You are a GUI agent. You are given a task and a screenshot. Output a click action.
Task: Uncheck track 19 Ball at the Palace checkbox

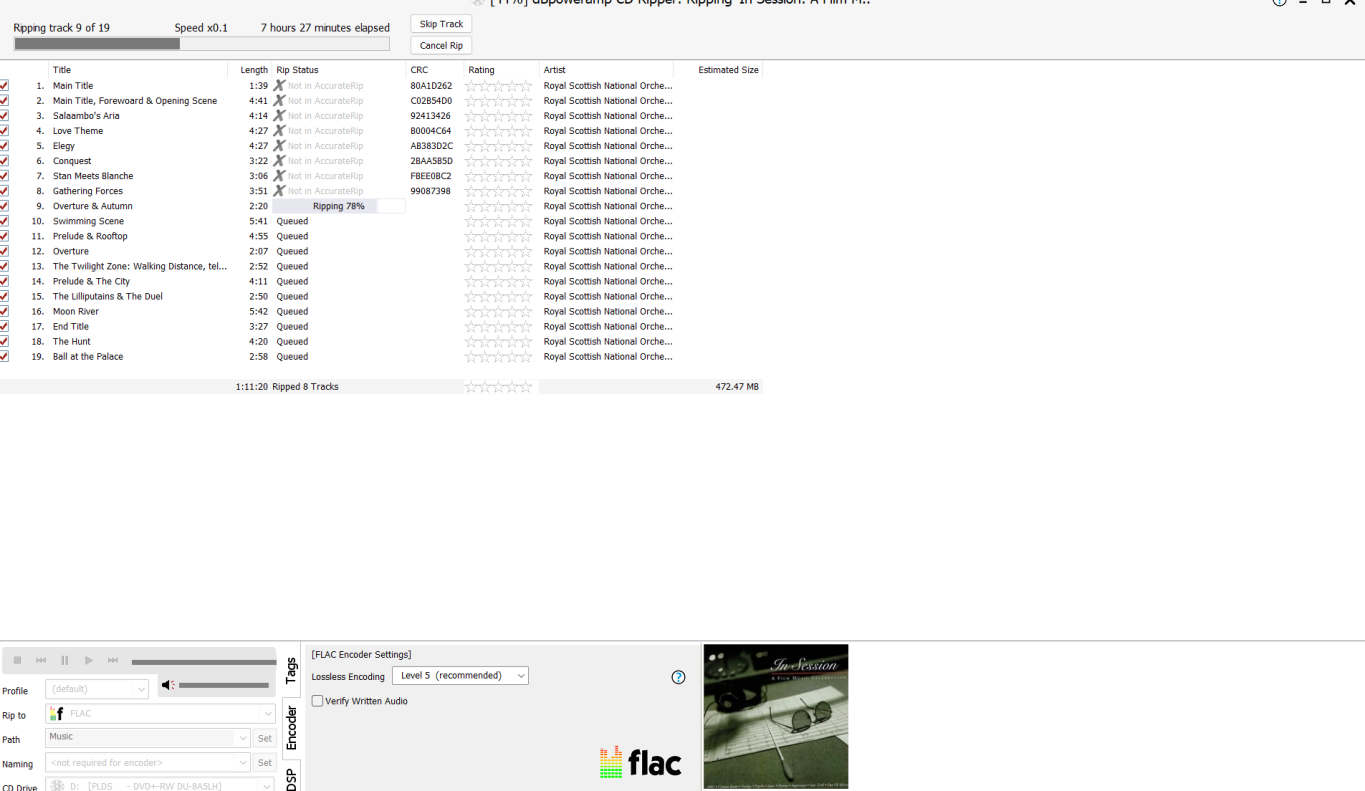[x=4, y=356]
